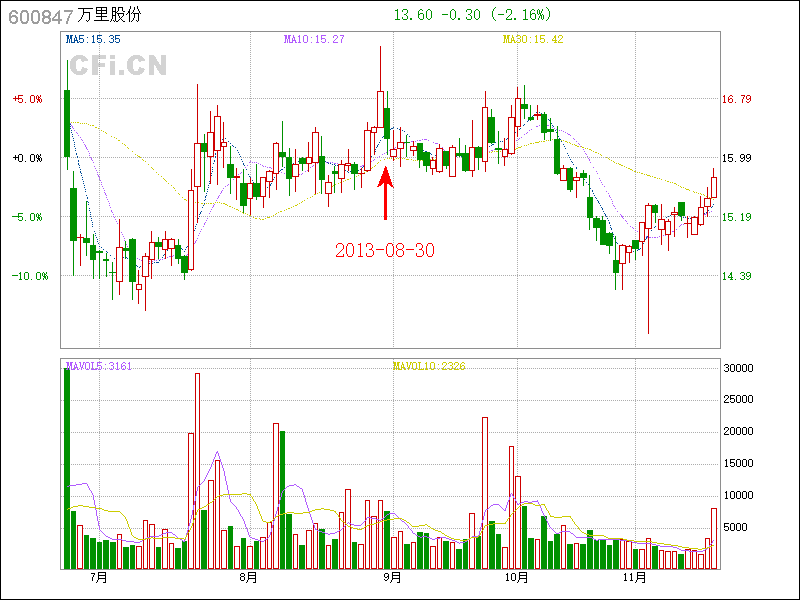Click the red arrow annotation marker
This screenshot has height=600, width=800.
(385, 193)
